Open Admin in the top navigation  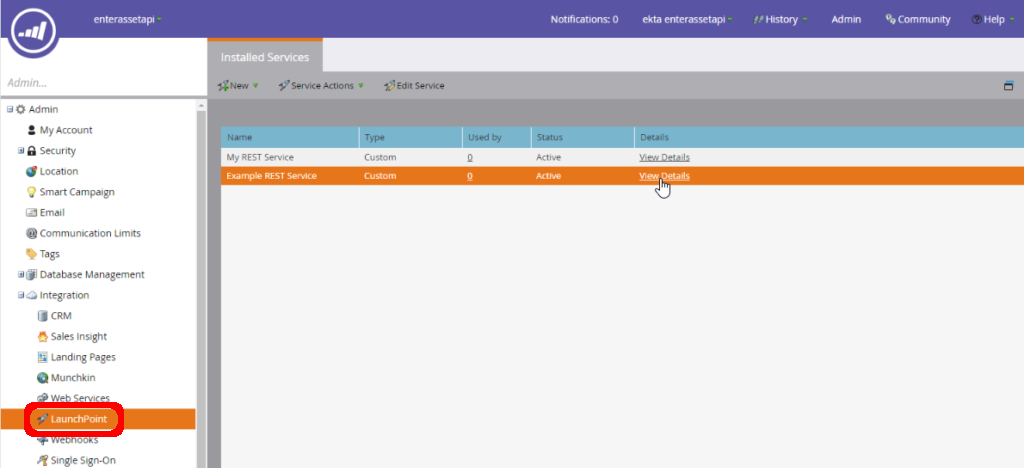click(846, 20)
